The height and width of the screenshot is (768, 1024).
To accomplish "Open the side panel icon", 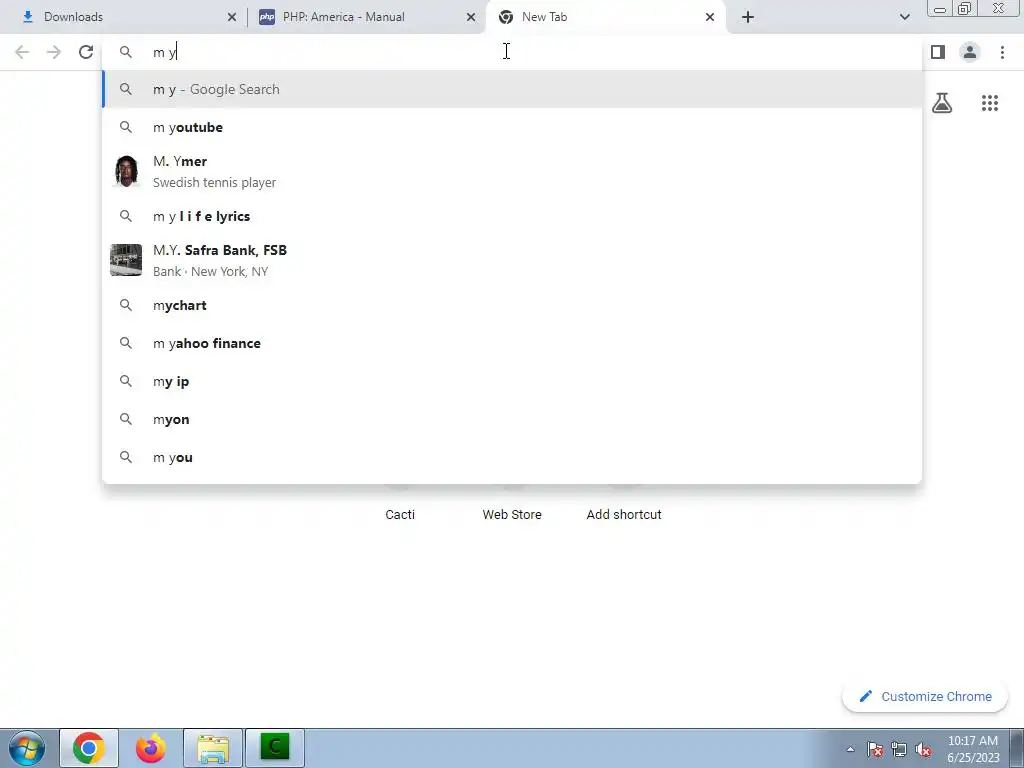I will click(x=938, y=52).
